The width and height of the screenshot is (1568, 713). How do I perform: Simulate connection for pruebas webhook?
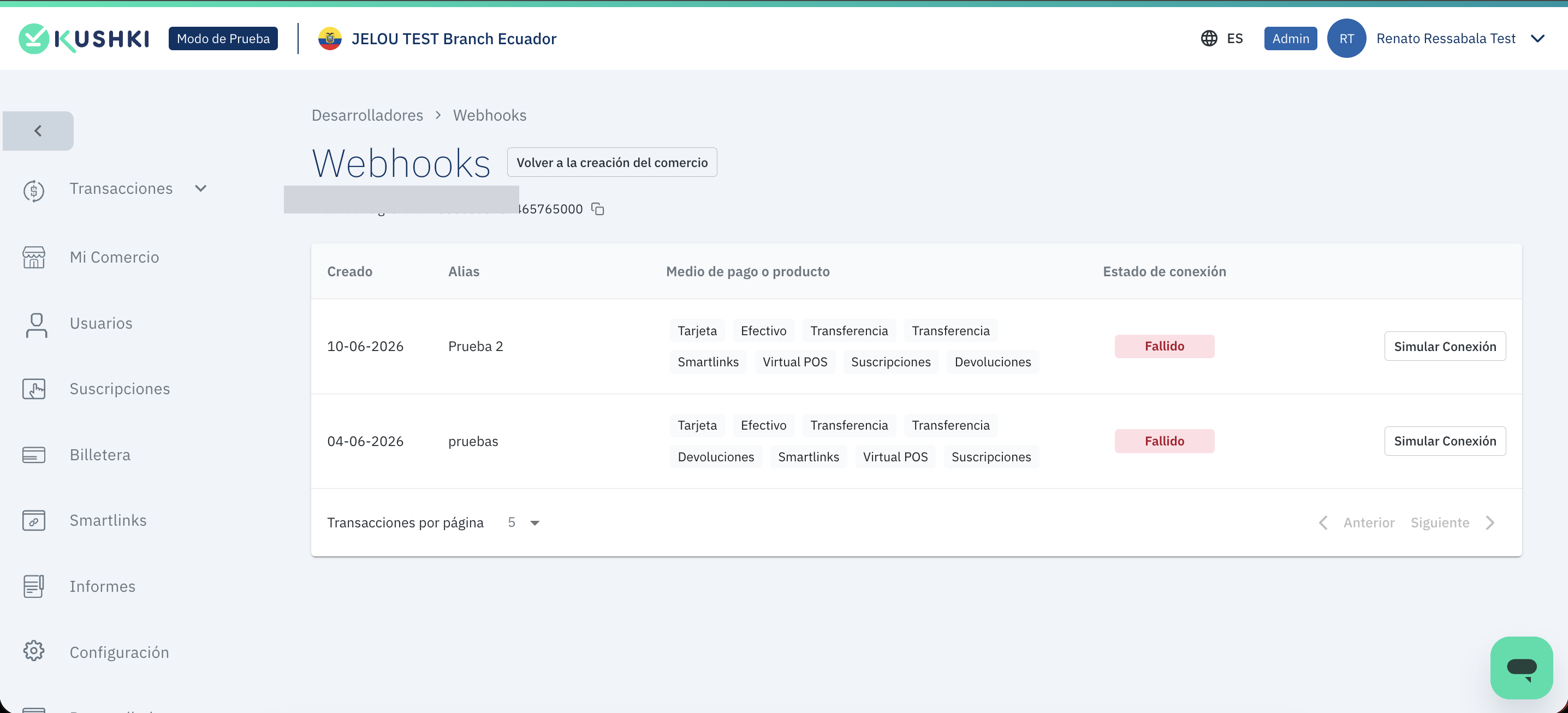1445,441
